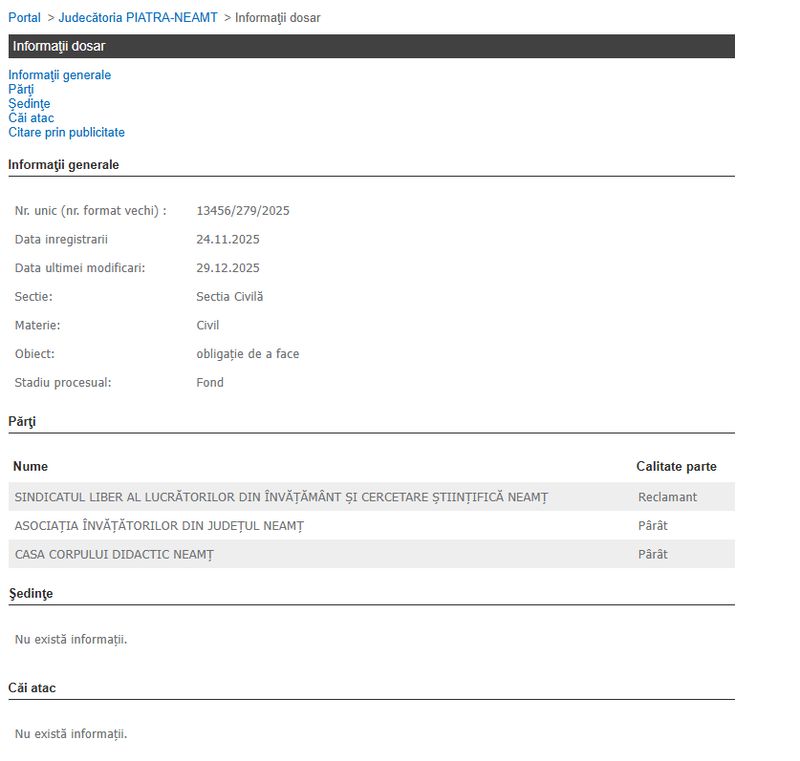Screen dimensions: 800x761
Task: Click Informaţii dosar breadcrumb text
Action: coord(278,17)
